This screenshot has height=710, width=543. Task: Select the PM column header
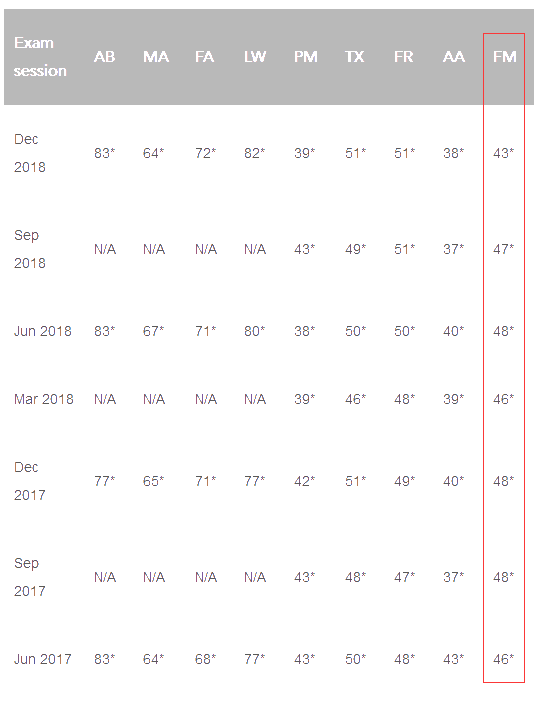306,57
